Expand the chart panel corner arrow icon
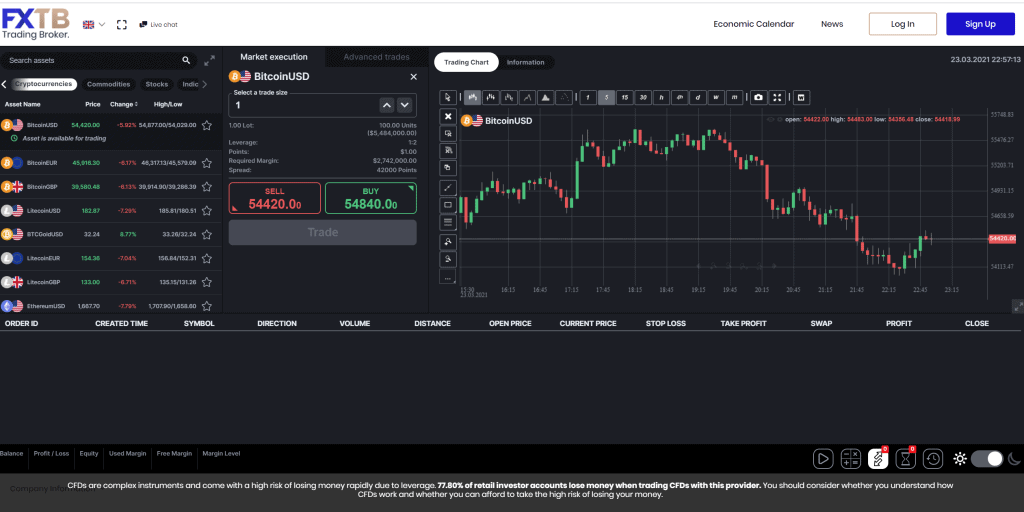The height and width of the screenshot is (512, 1024). (x=1017, y=306)
